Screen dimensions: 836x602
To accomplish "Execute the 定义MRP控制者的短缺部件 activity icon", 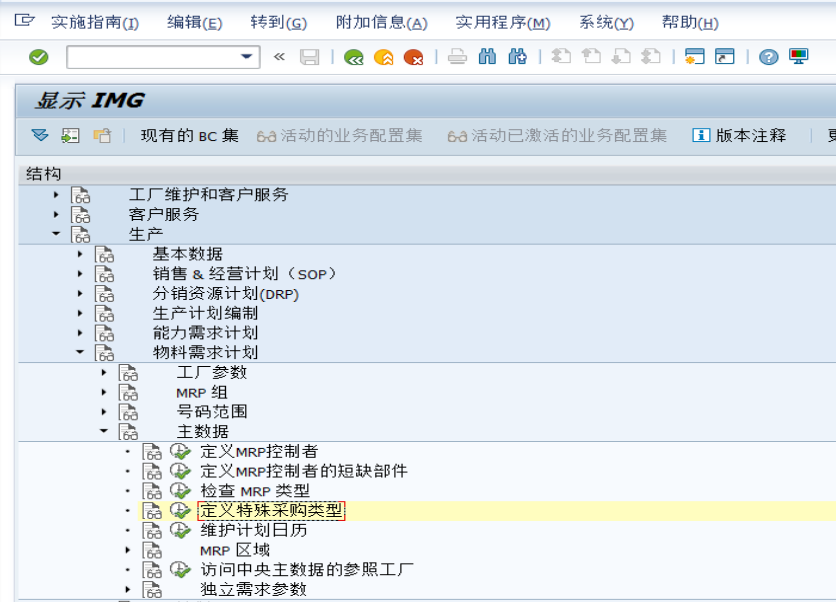I will tap(180, 471).
